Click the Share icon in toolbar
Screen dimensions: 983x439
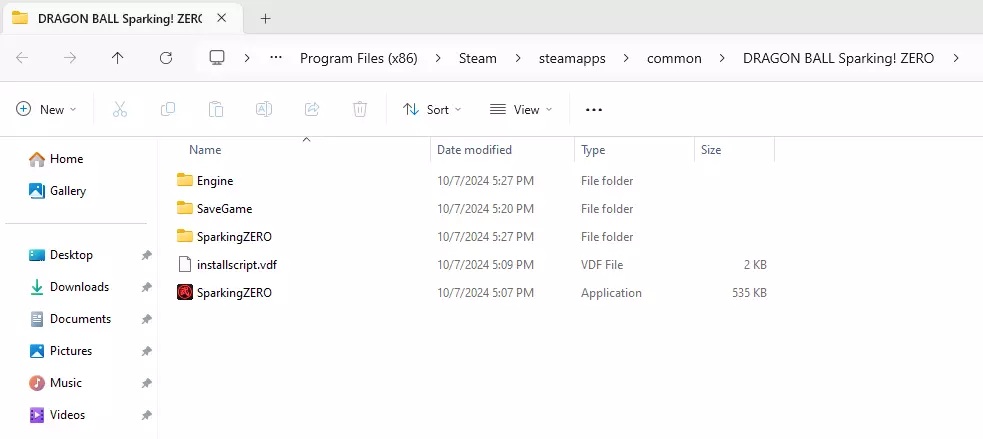[x=312, y=109]
